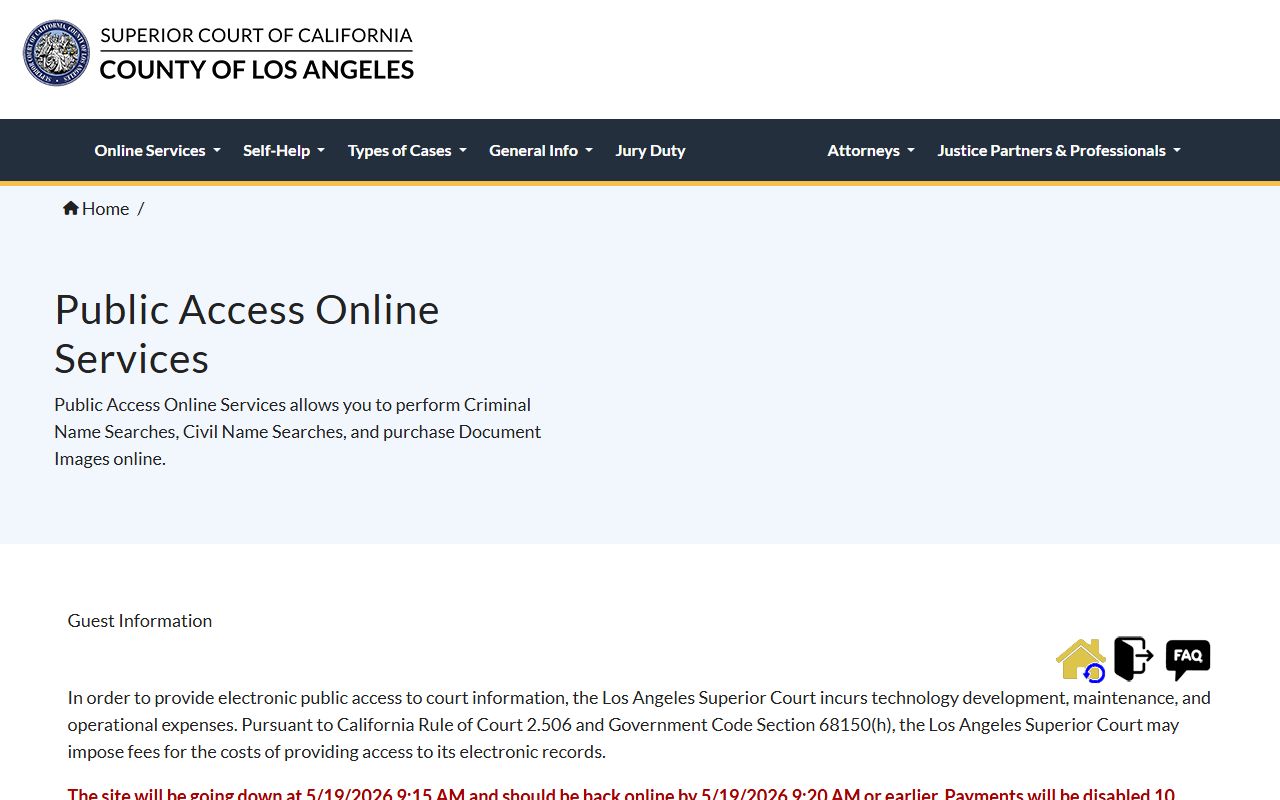
Task: Expand the Online Services dropdown
Action: (157, 150)
